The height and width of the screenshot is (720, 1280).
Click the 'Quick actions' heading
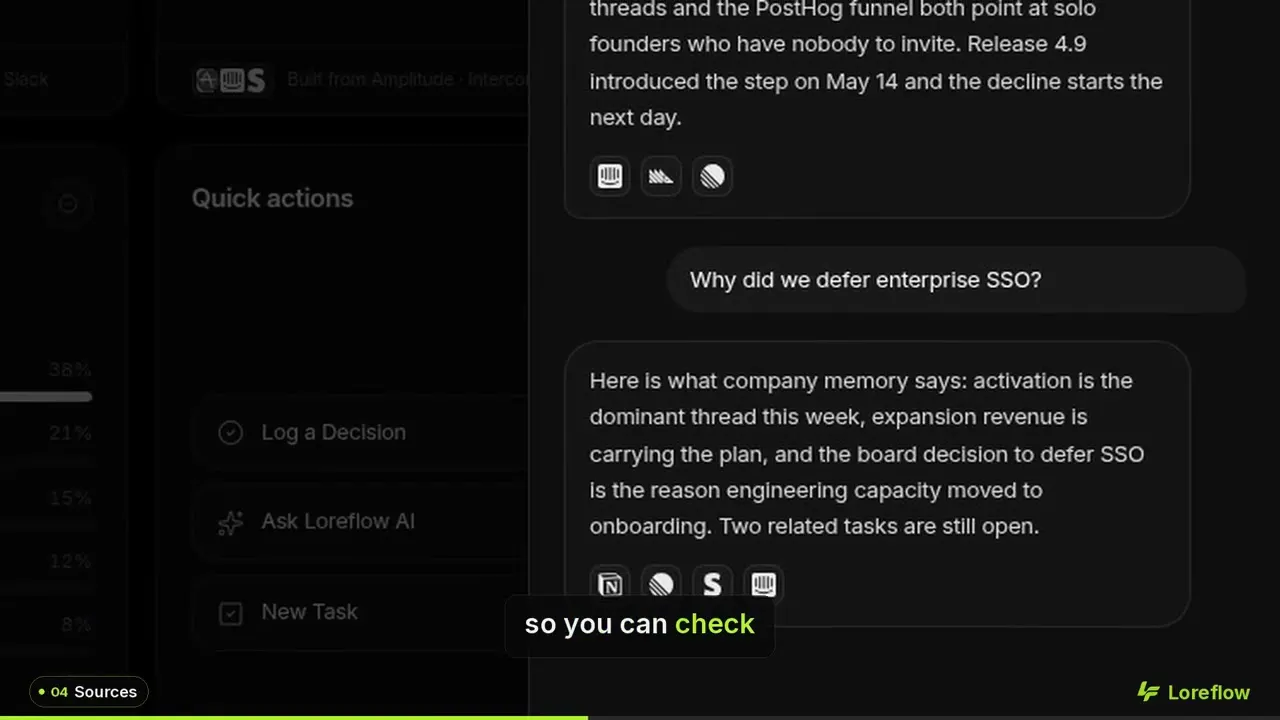pyautogui.click(x=273, y=198)
